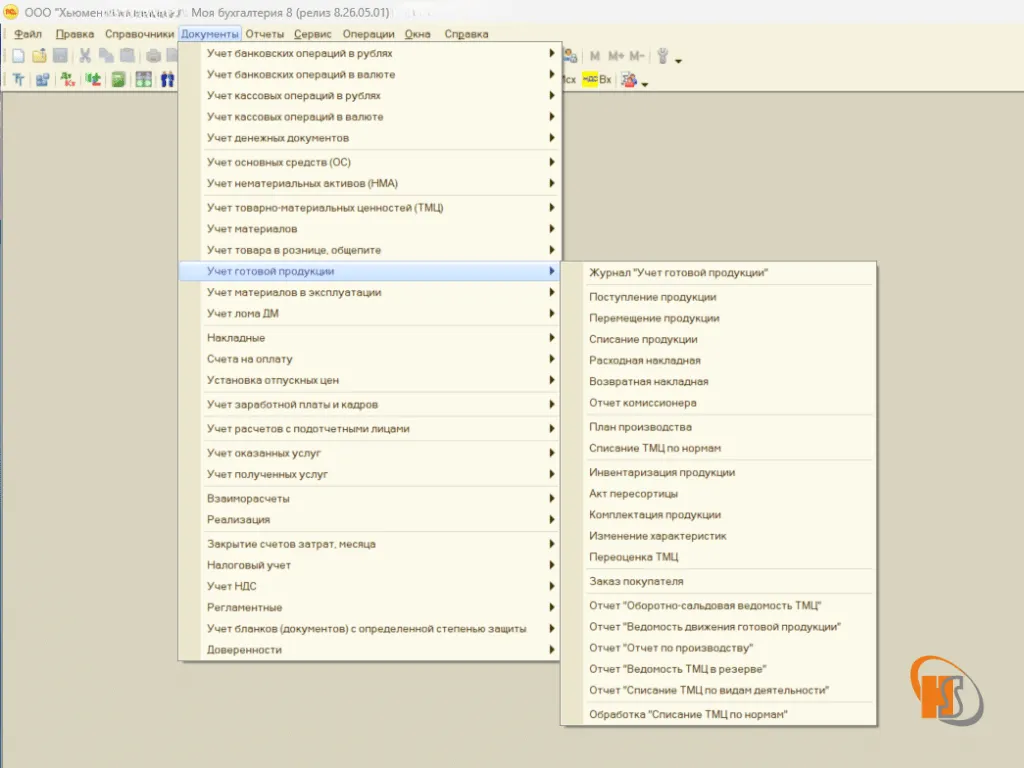Open Обработка "Списание ТМЦ по нормам"
Image resolution: width=1024 pixels, height=768 pixels.
pos(718,714)
